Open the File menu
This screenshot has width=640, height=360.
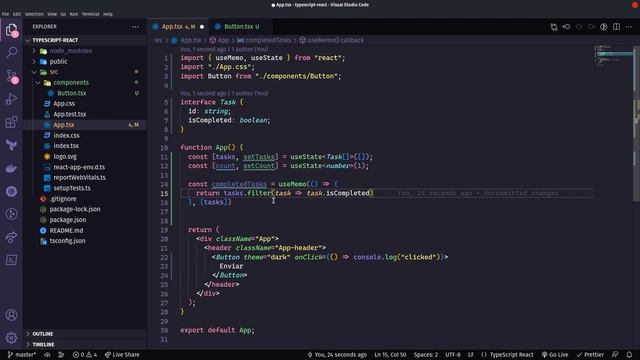point(5,14)
